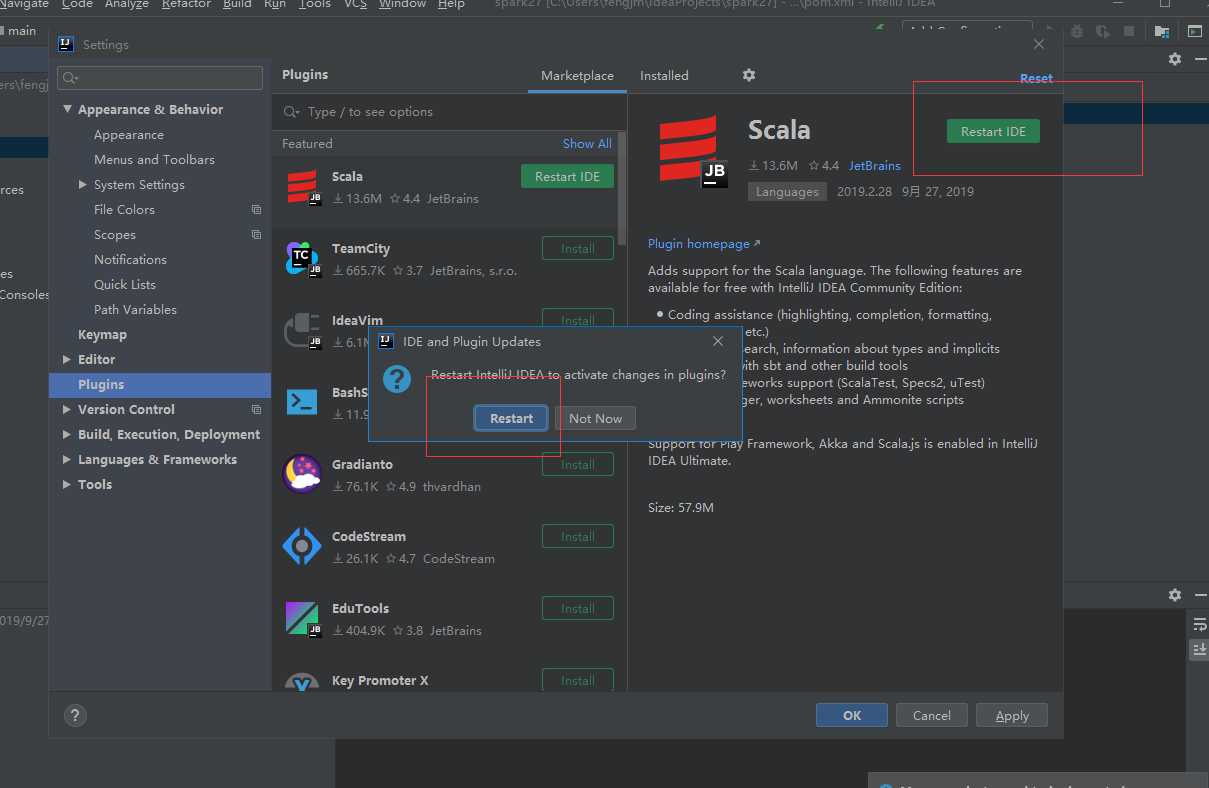Click the question icon in the update dialog
Screen dimensions: 1209x788
[x=397, y=379]
